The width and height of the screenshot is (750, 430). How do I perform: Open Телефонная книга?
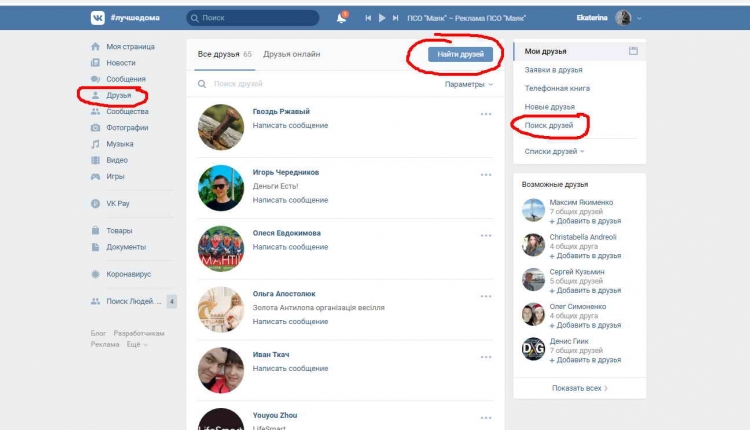(x=557, y=88)
